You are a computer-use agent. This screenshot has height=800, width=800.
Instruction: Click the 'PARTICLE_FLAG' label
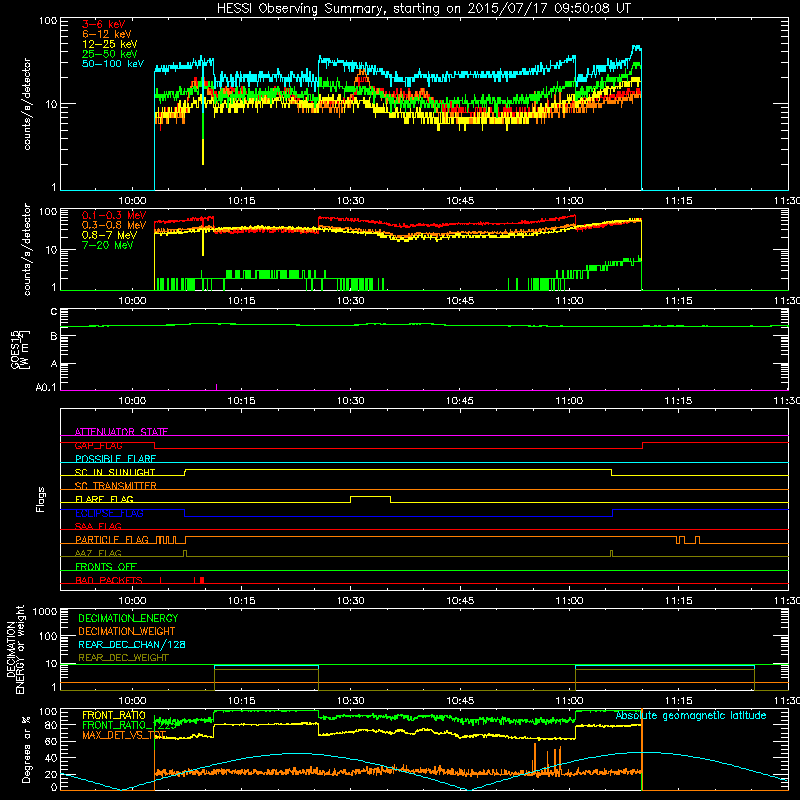click(112, 540)
